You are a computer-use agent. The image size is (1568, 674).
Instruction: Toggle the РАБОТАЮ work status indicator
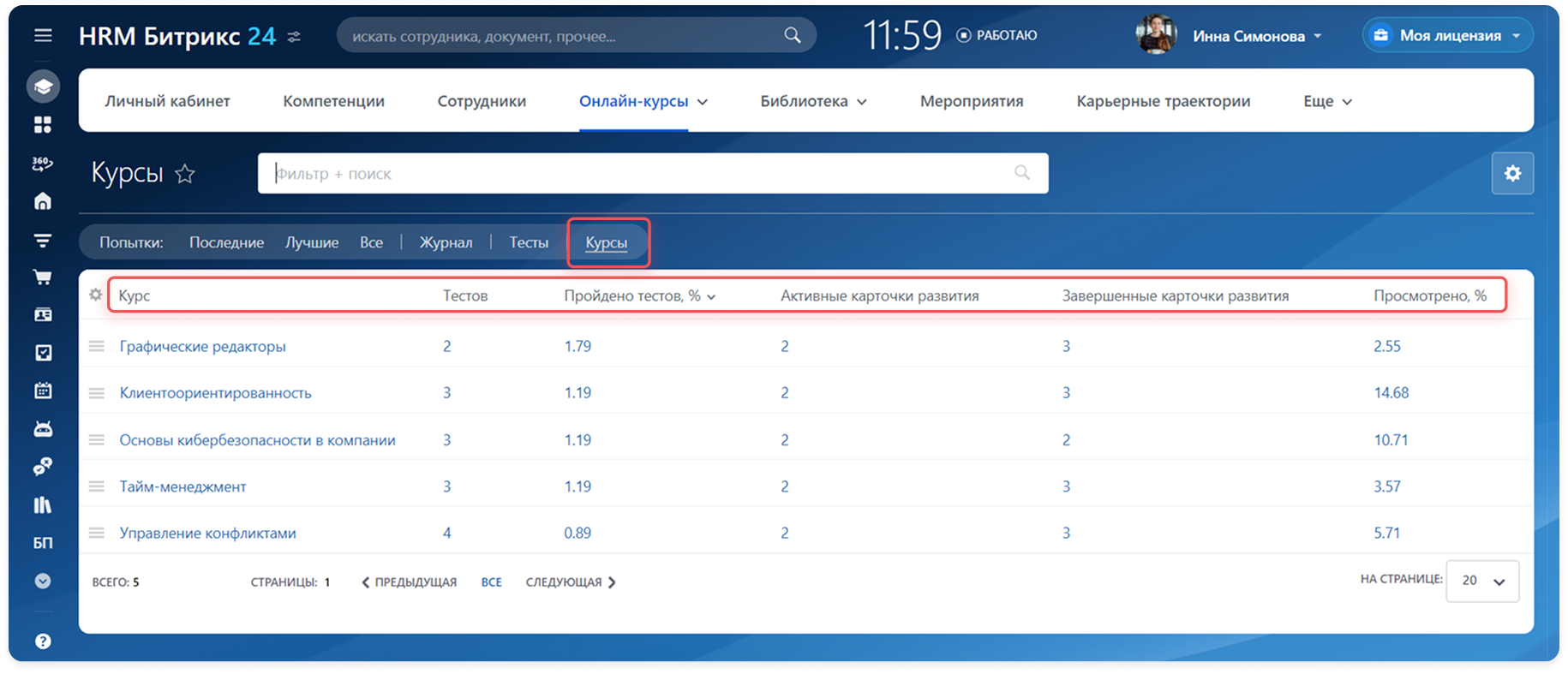pyautogui.click(x=997, y=35)
